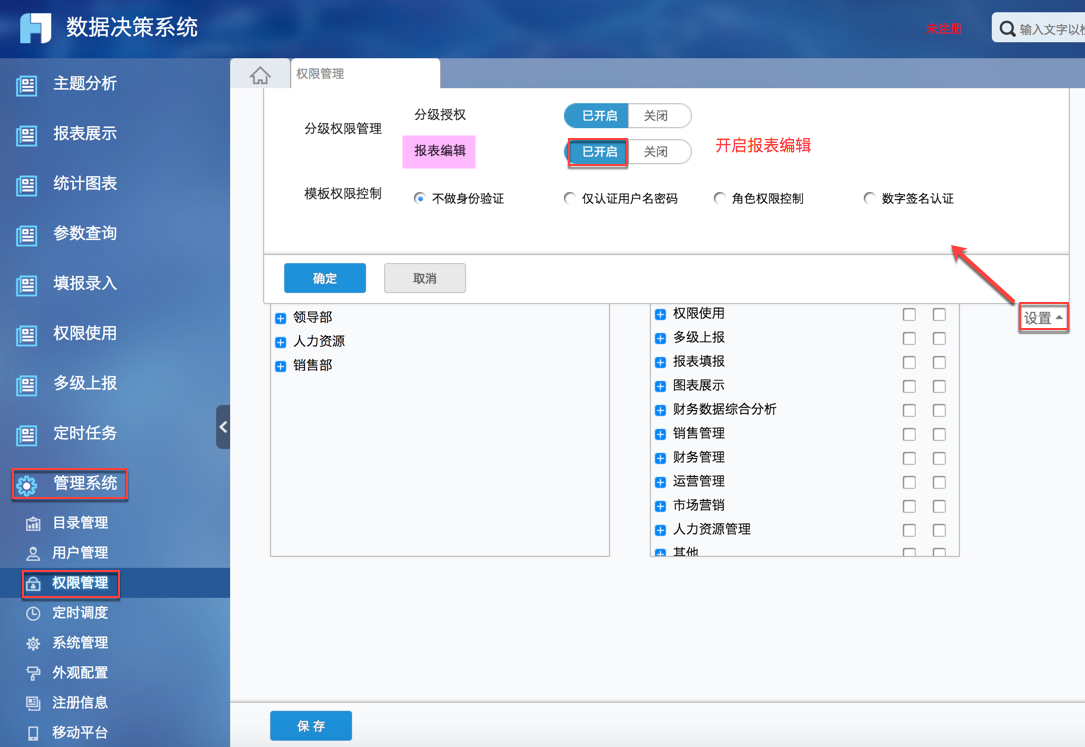The height and width of the screenshot is (747, 1085).
Task: Expand the 销售部 tree node
Action: (280, 367)
